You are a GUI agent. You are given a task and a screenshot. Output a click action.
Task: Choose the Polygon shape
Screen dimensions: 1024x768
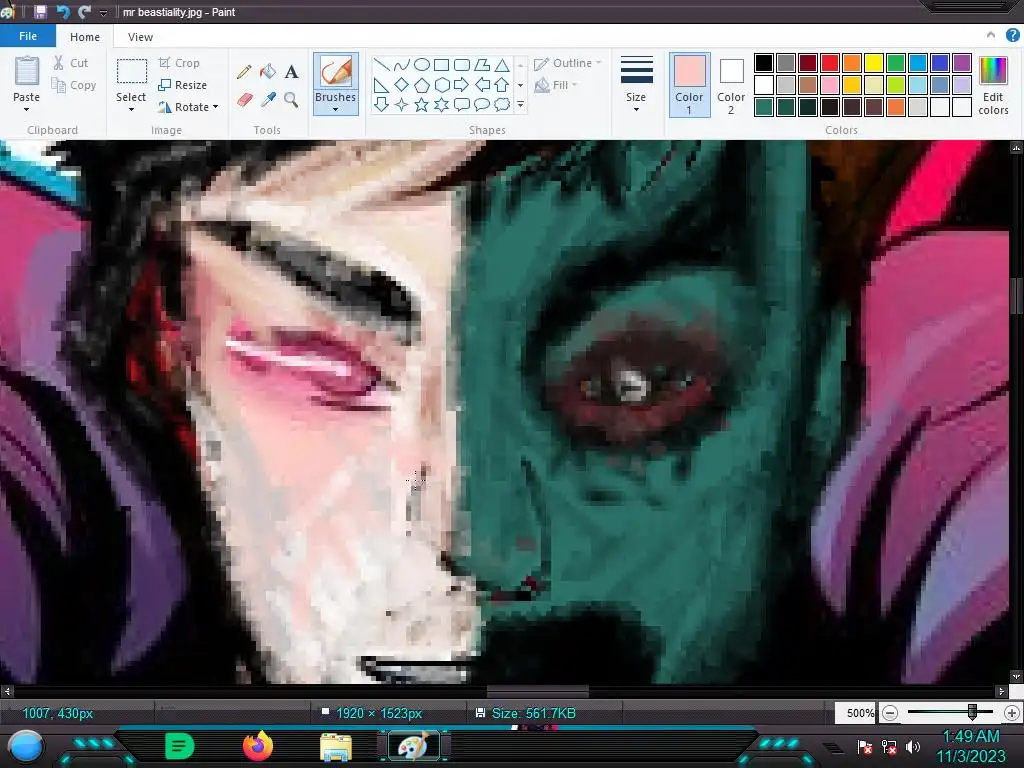(x=482, y=65)
